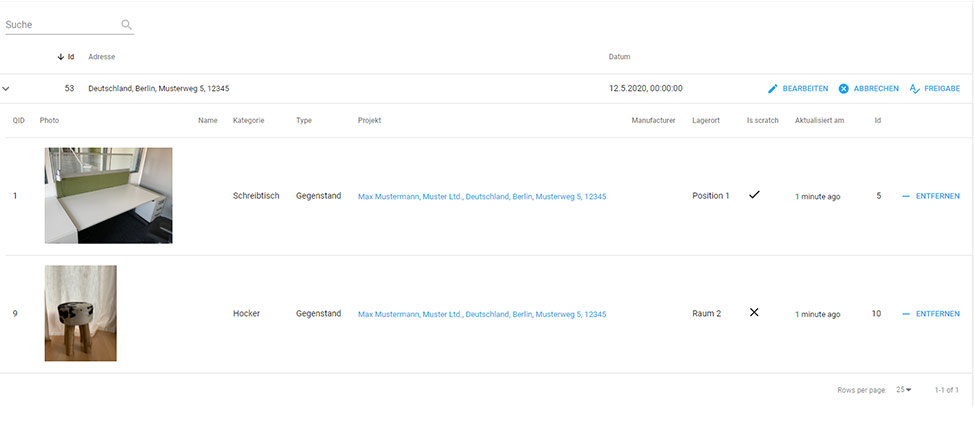Click the X mark in Hocker row
The height and width of the screenshot is (443, 974).
[x=754, y=313]
